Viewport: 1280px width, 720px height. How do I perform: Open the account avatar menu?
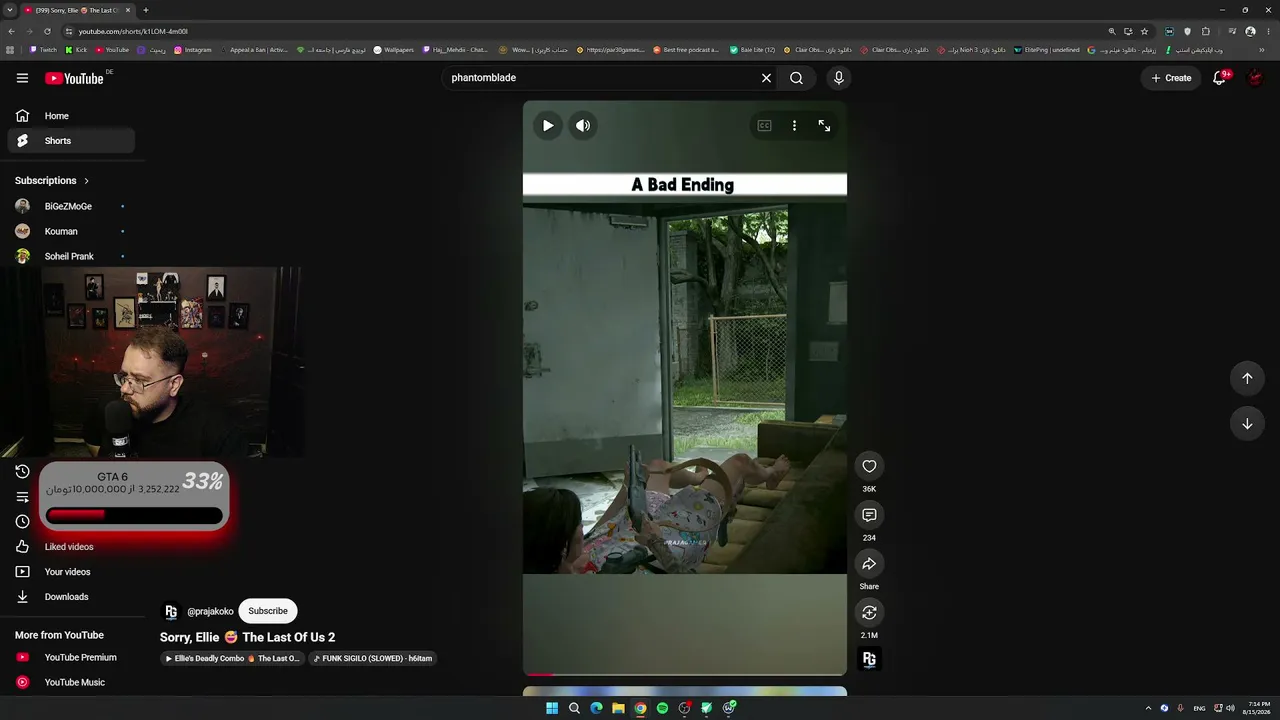[1255, 78]
